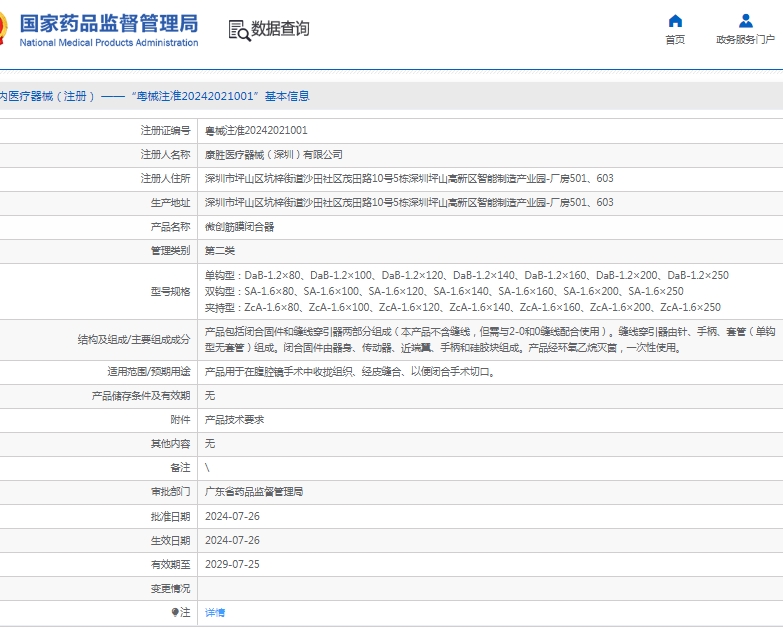Image resolution: width=783 pixels, height=632 pixels.
Task: Click the 生产地址 address value
Action: 409,203
